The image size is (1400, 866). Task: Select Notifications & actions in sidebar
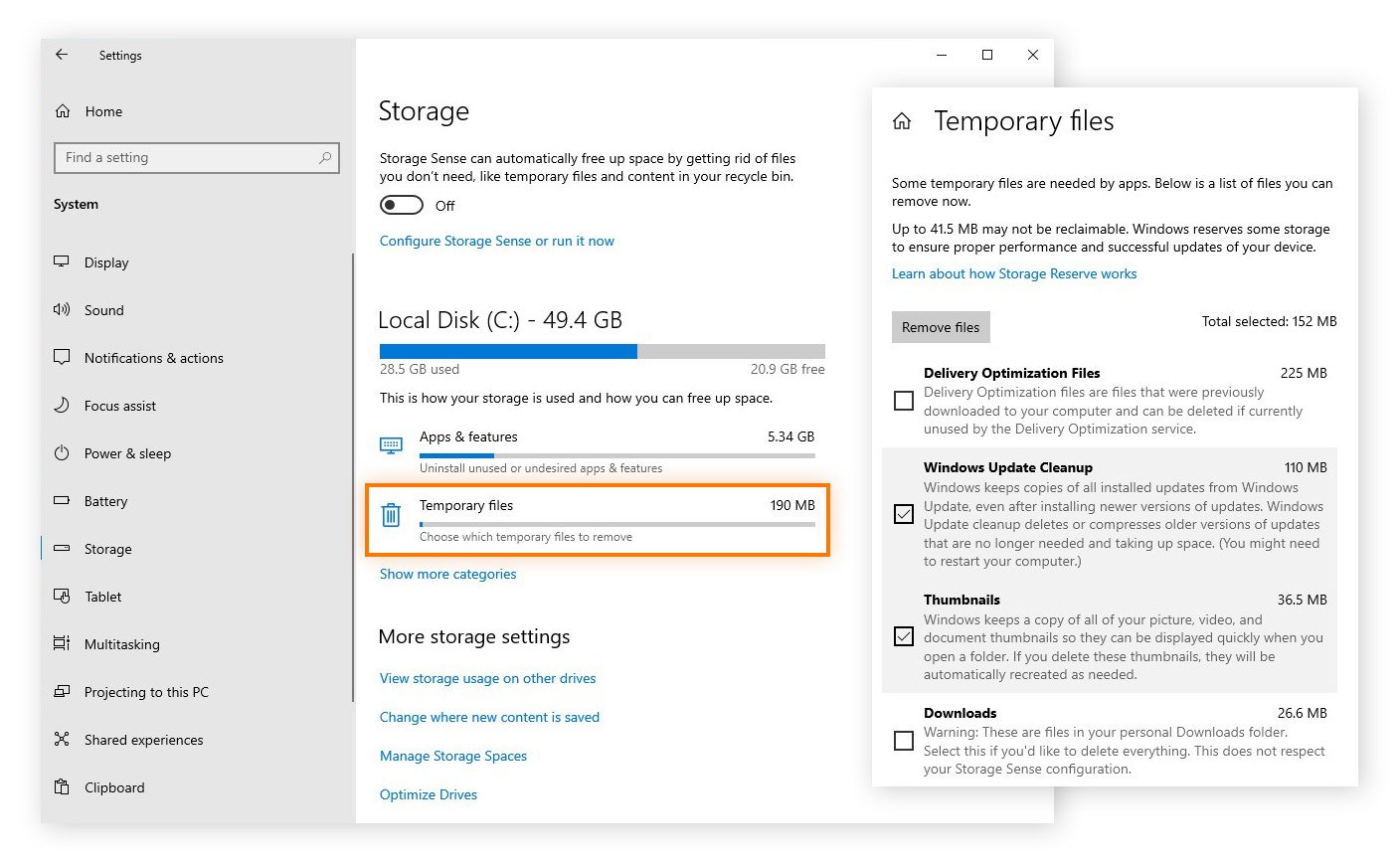[153, 358]
